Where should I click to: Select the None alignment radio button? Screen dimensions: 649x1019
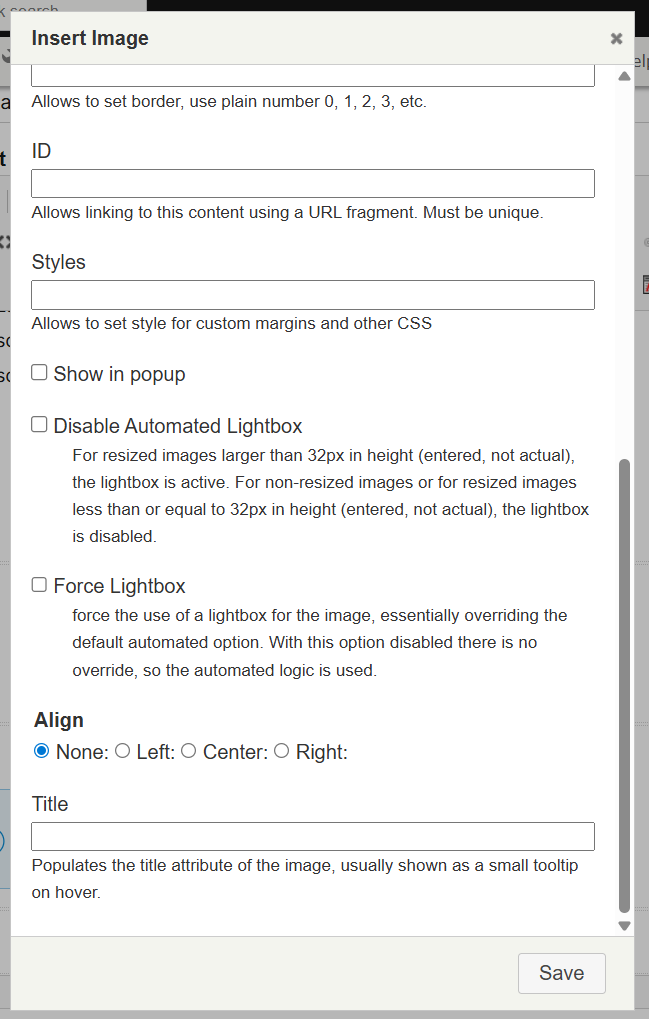[x=42, y=751]
